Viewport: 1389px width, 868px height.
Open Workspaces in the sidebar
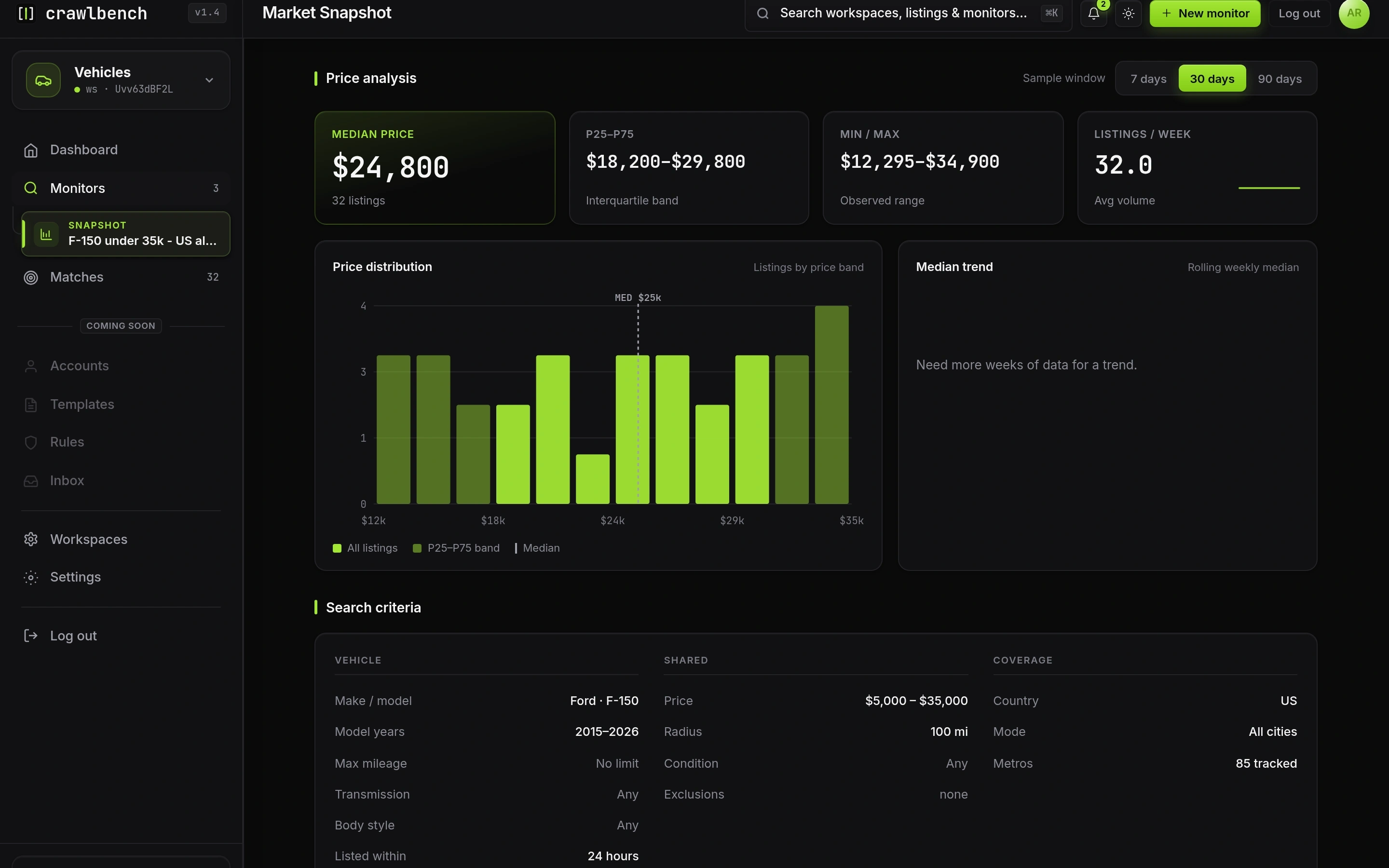[x=121, y=540]
